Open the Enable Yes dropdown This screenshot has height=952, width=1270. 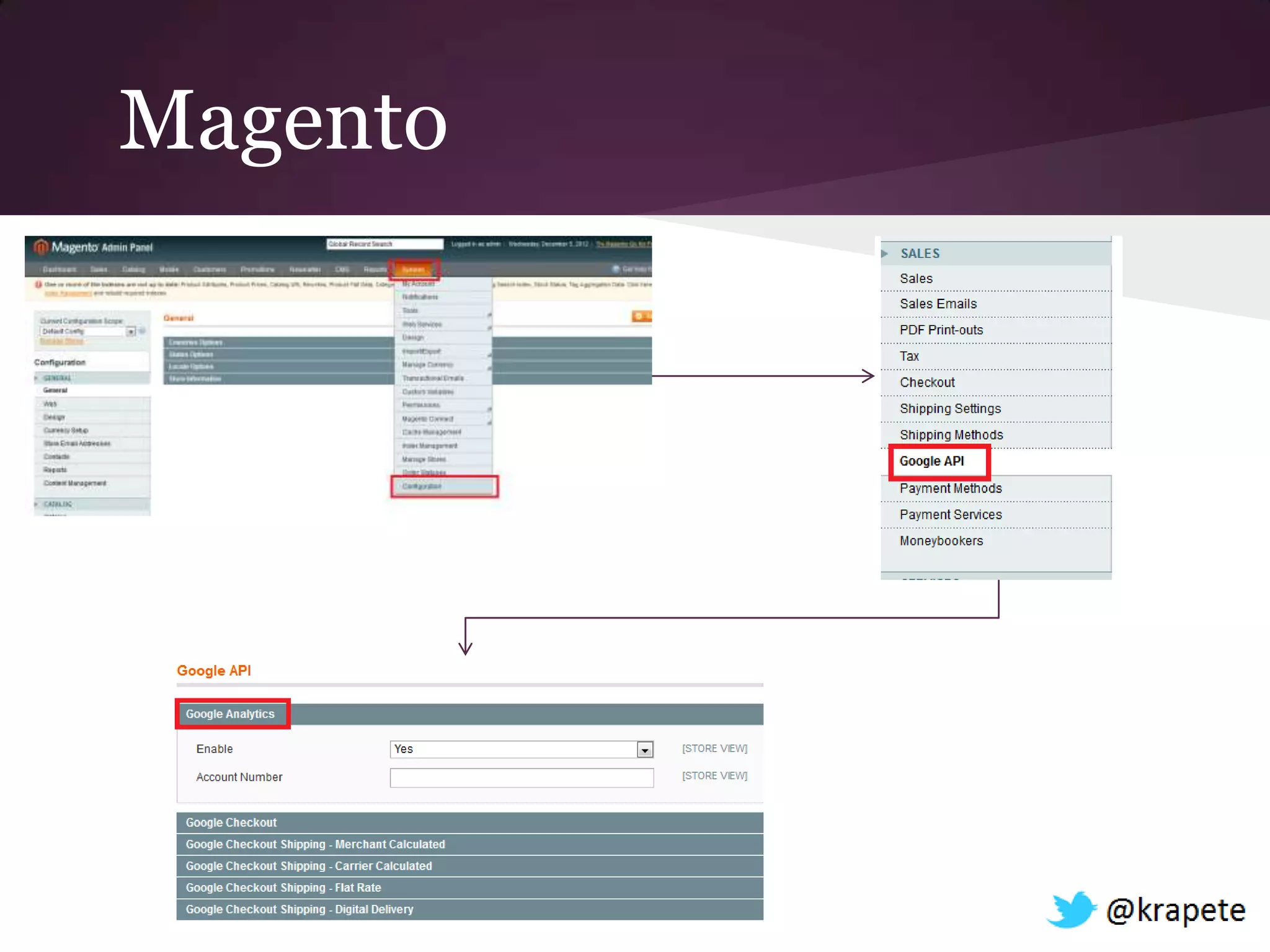pos(522,749)
